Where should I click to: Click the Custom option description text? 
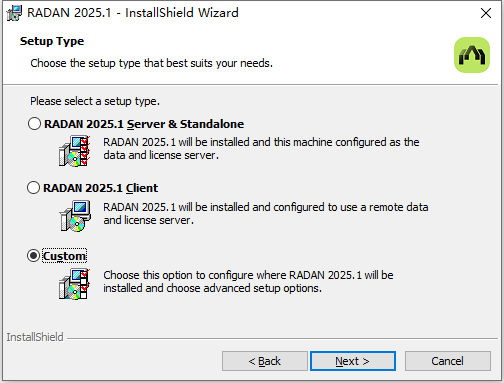coord(248,282)
